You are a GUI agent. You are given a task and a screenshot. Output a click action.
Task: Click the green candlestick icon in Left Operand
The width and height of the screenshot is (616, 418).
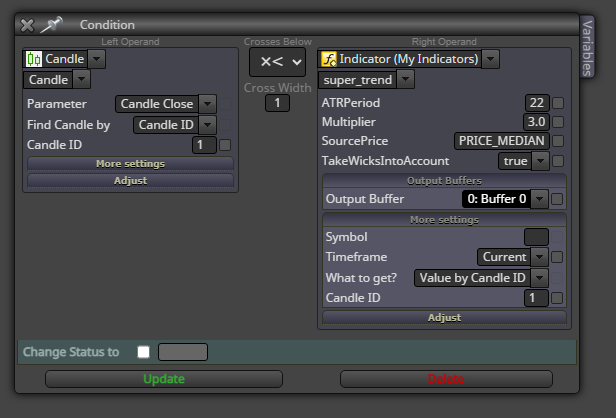tap(34, 59)
